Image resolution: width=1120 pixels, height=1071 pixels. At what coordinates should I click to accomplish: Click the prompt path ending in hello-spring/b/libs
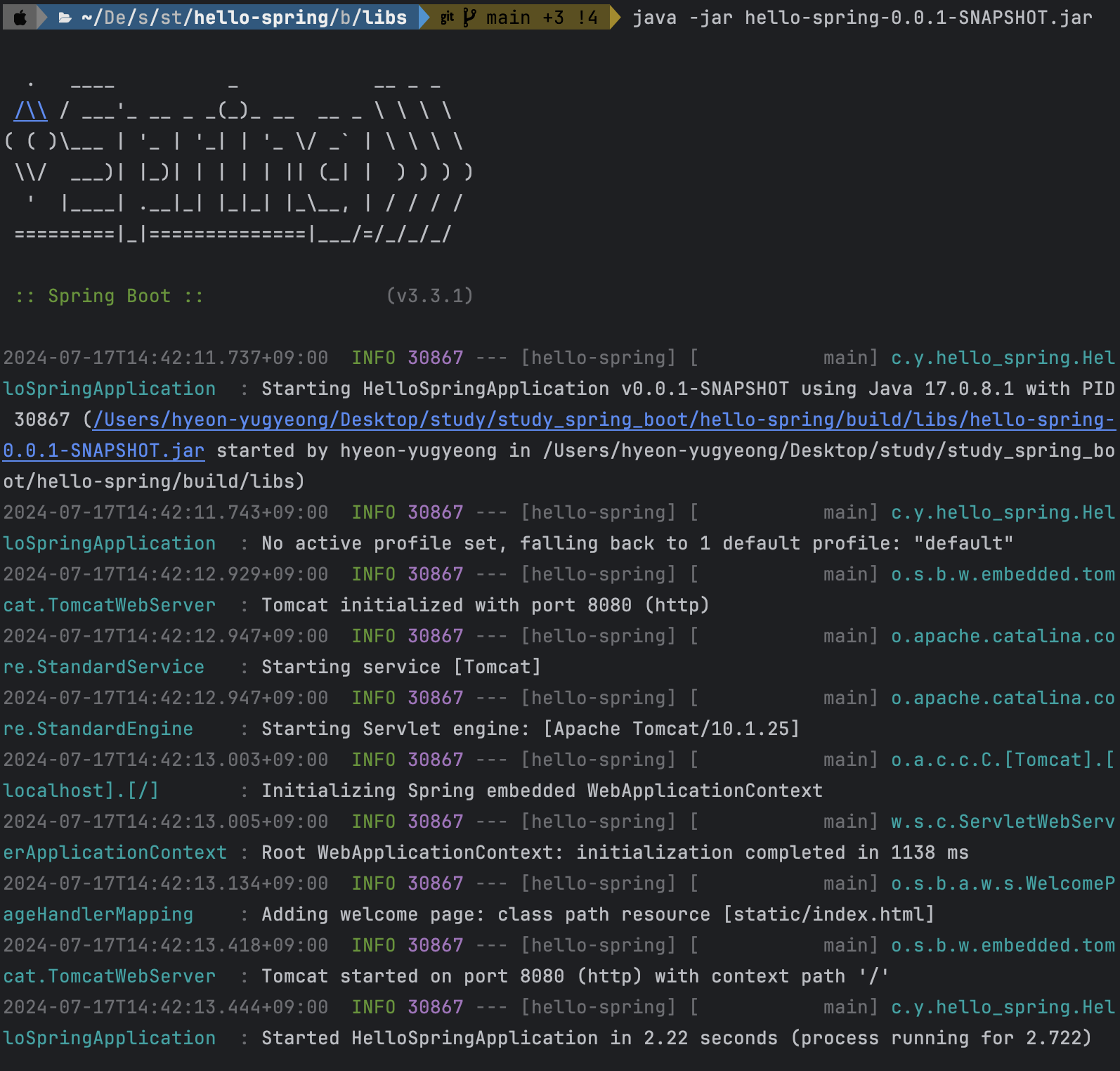244,18
